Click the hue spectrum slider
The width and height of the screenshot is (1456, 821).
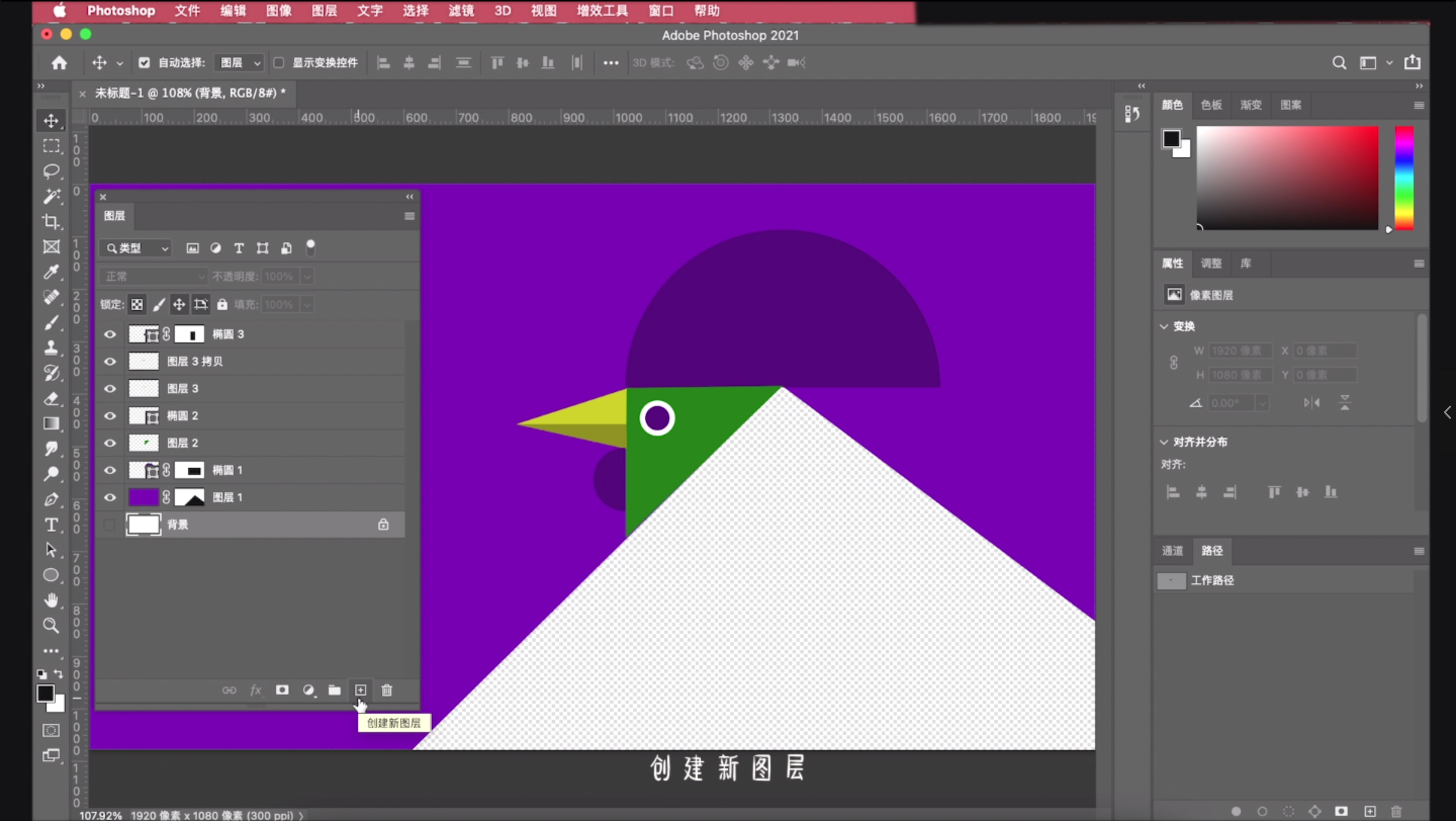(x=1404, y=178)
